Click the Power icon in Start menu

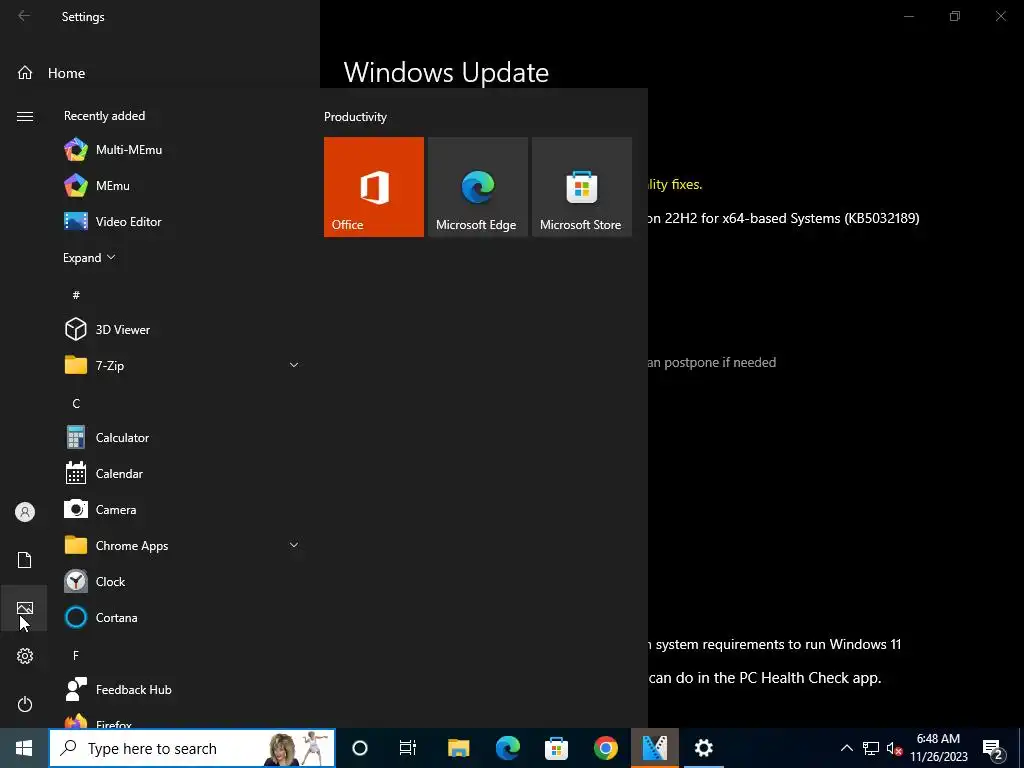[24, 704]
